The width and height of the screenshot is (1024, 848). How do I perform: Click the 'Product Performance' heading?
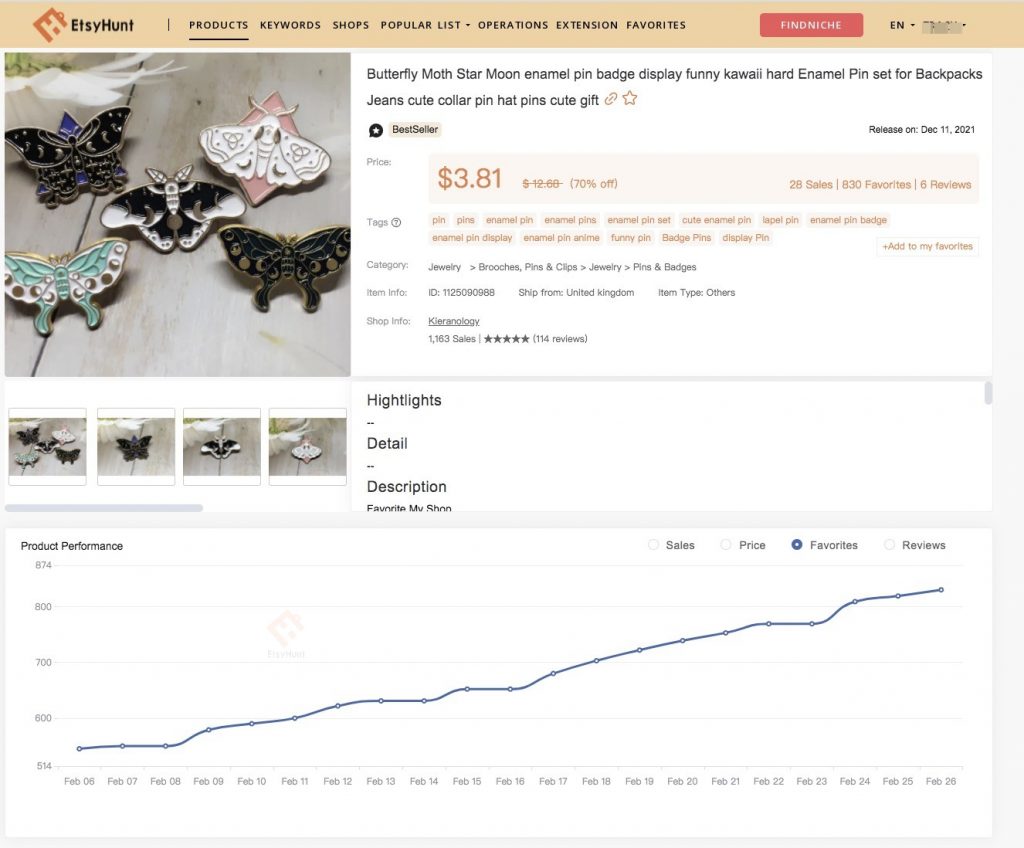tap(72, 546)
